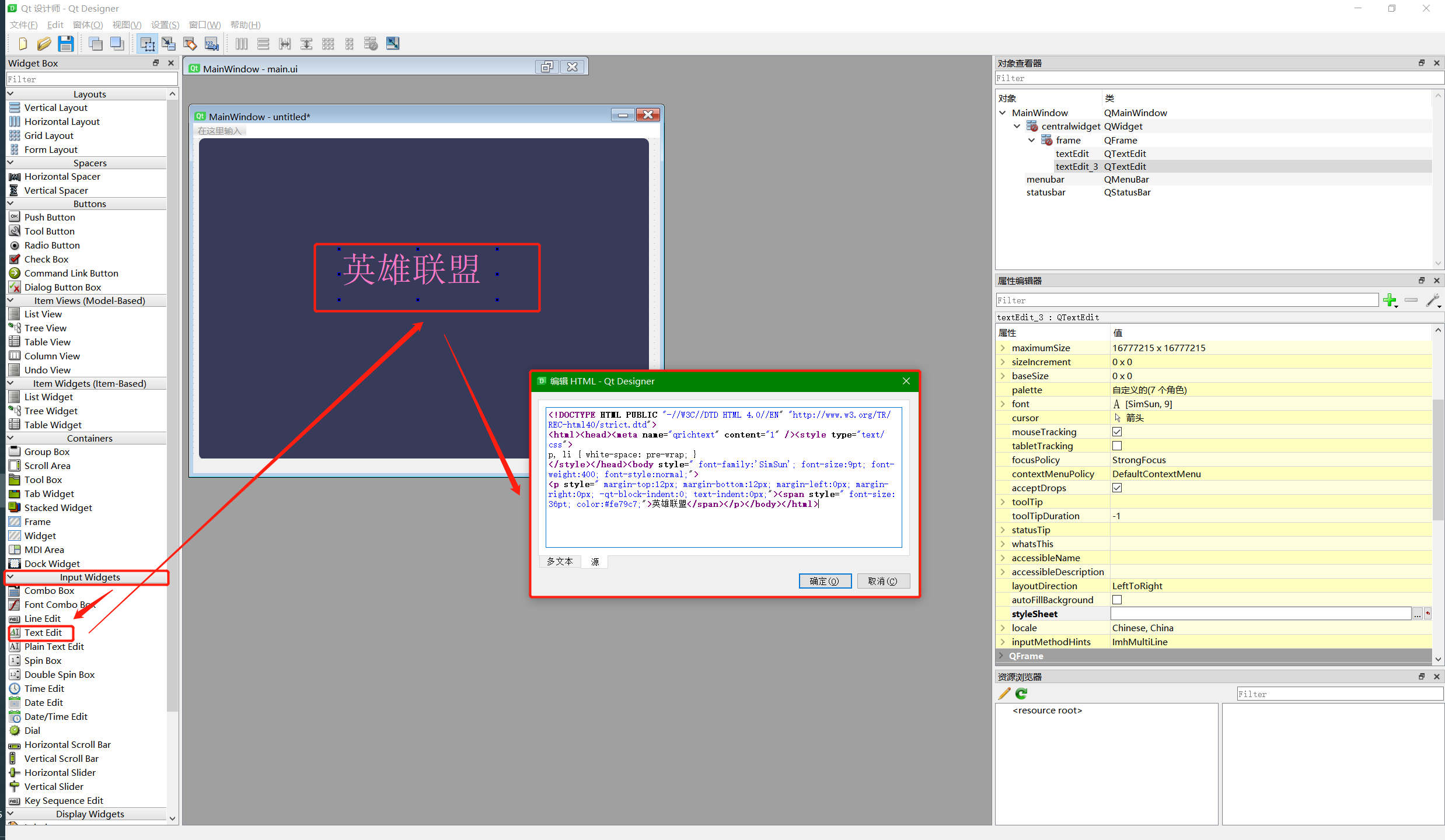Uncheck the mouseTracking checkbox
1445x840 pixels.
1117,432
